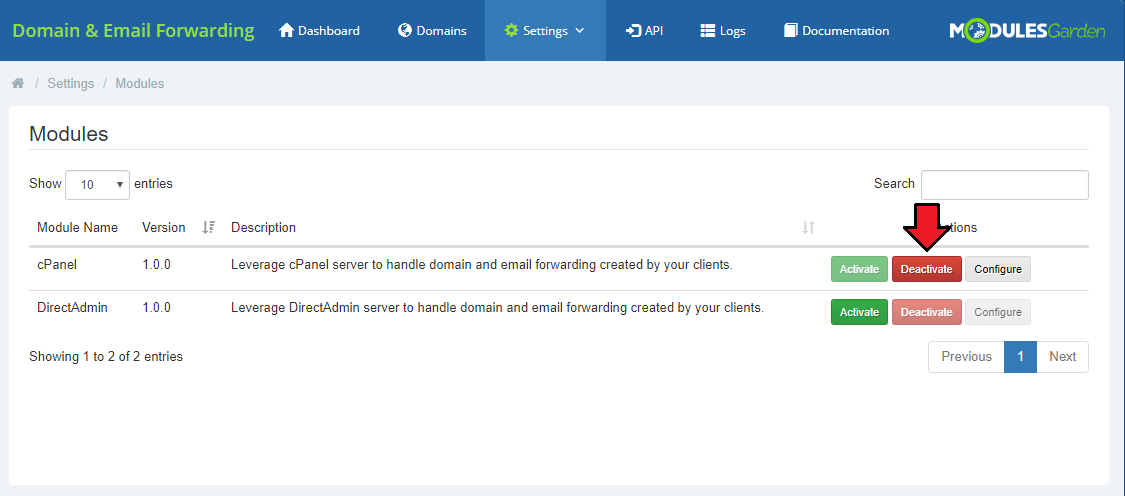Open the API menu item
This screenshot has height=496, width=1125.
click(x=644, y=31)
